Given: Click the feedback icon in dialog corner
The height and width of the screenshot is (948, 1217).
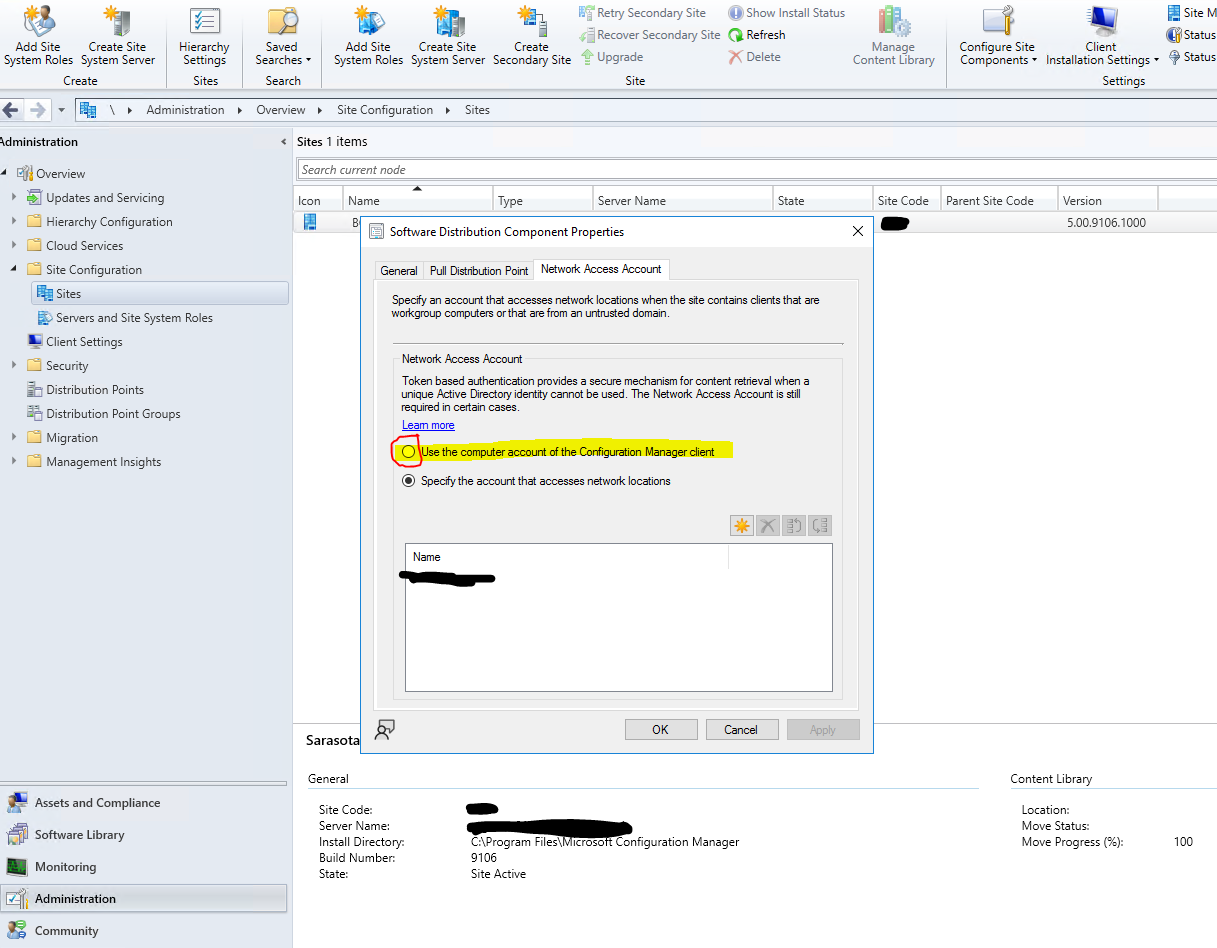Looking at the screenshot, I should click(384, 729).
